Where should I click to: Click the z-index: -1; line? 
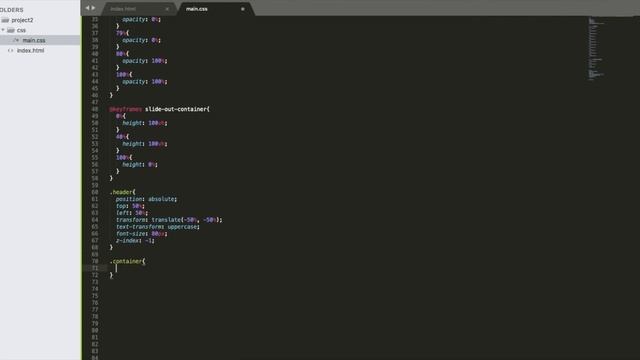tap(135, 240)
